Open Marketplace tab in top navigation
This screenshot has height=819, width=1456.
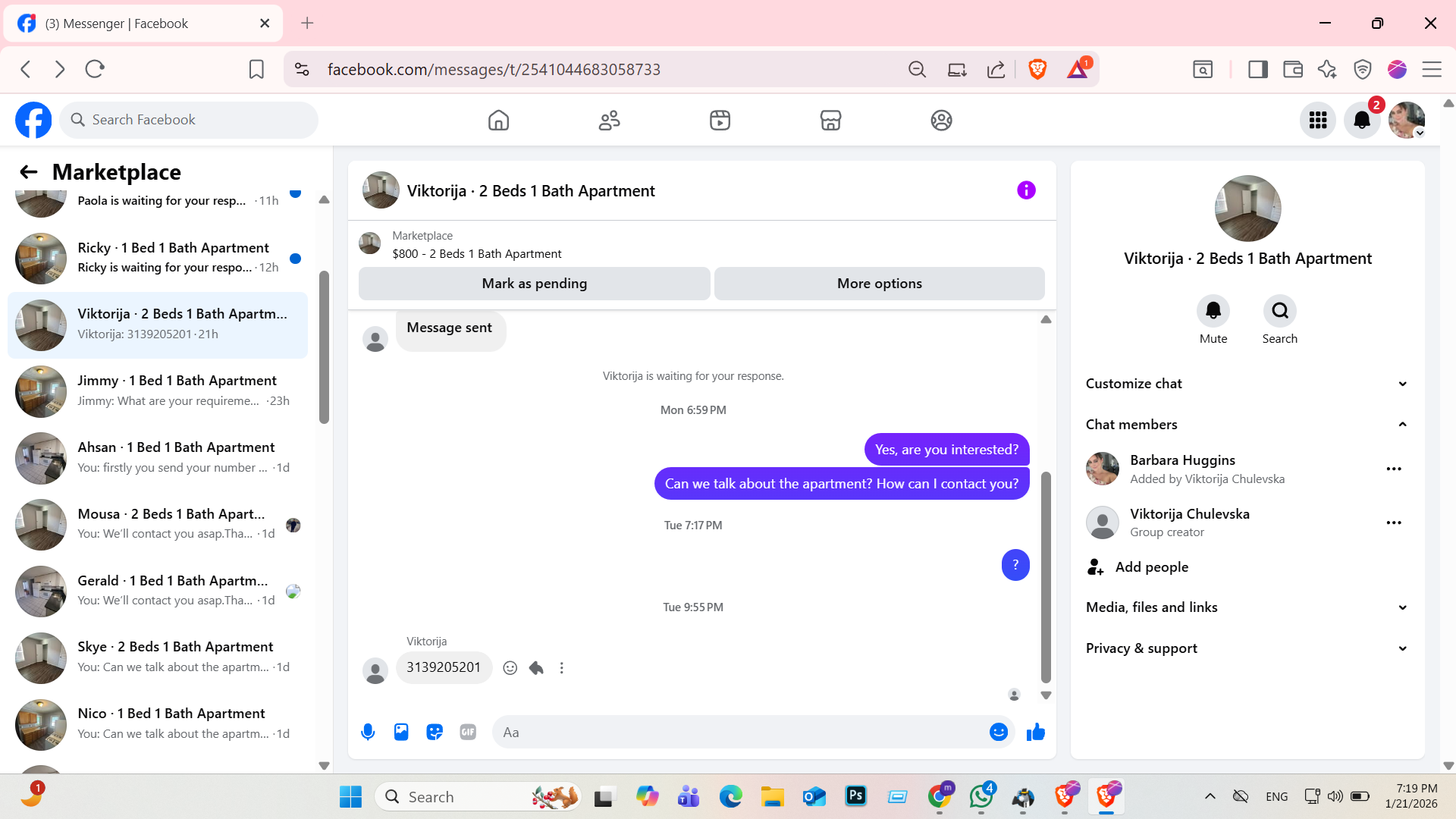[830, 121]
